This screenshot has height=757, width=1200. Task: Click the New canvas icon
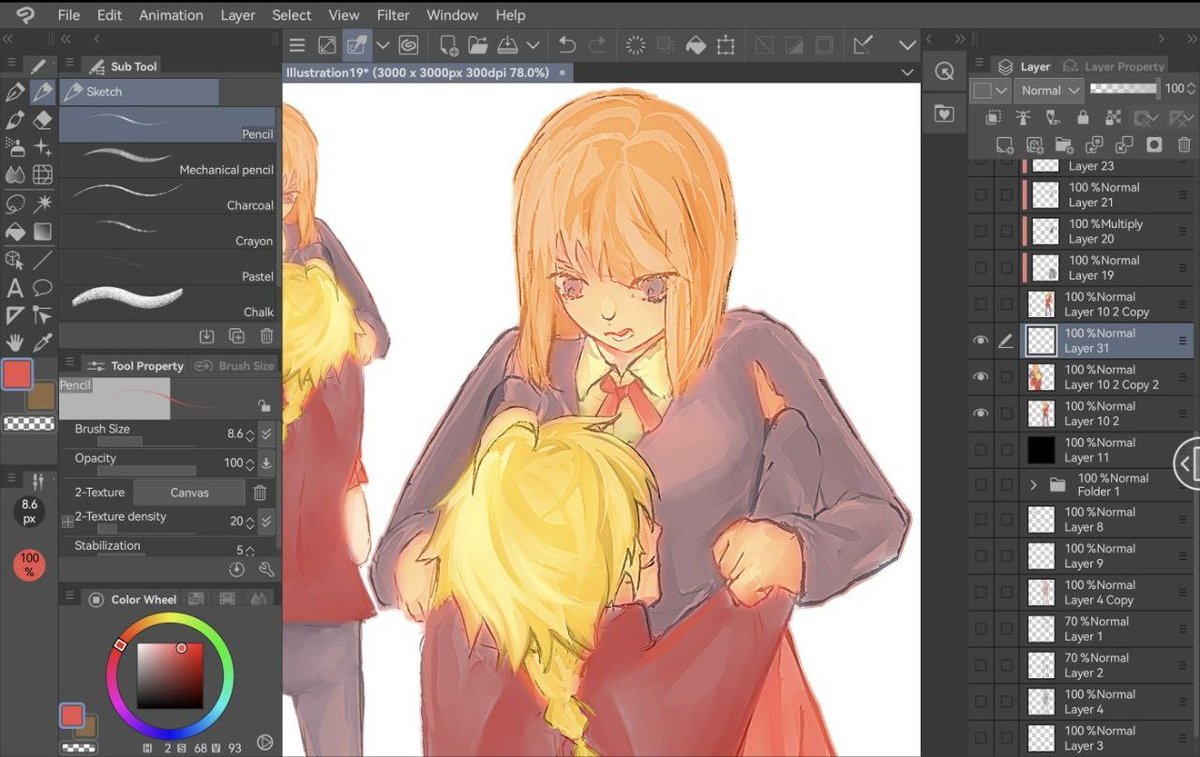pos(448,45)
